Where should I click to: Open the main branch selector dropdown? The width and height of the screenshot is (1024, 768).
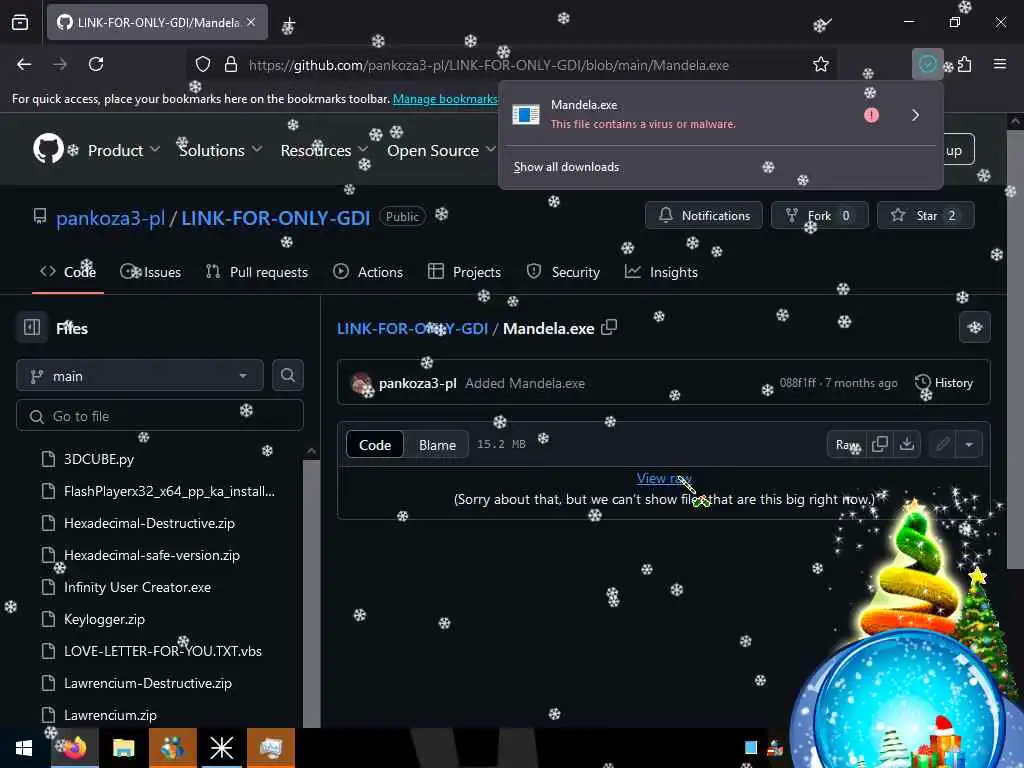140,376
